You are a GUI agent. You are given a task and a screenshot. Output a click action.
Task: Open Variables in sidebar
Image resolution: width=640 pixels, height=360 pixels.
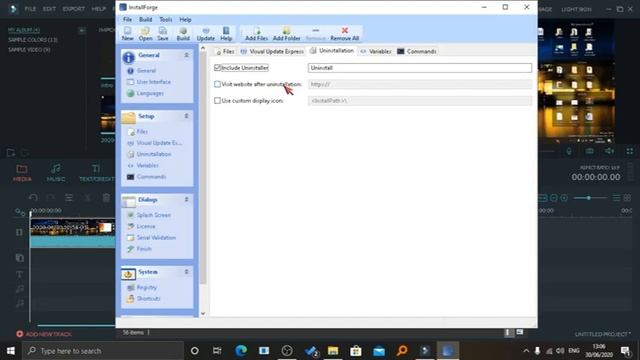pyautogui.click(x=143, y=166)
